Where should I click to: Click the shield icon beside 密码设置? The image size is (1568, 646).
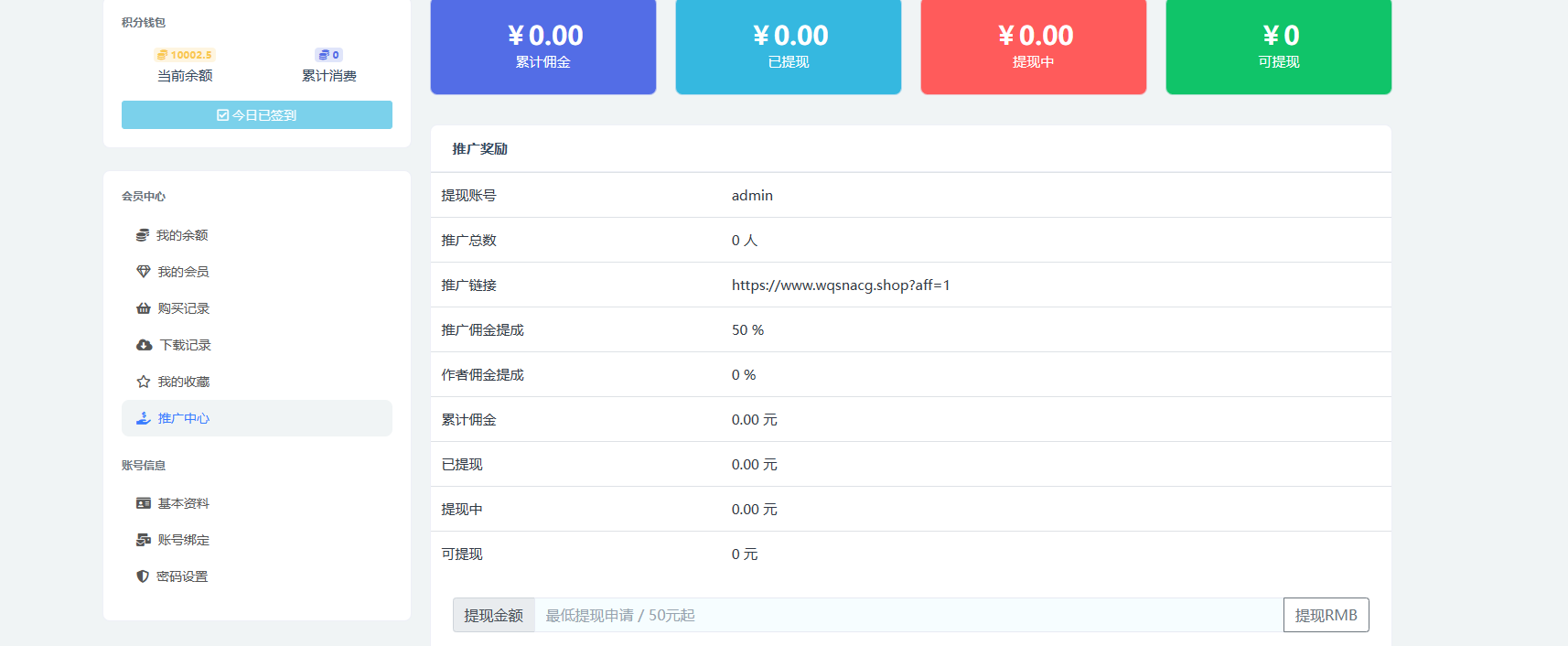(x=143, y=576)
